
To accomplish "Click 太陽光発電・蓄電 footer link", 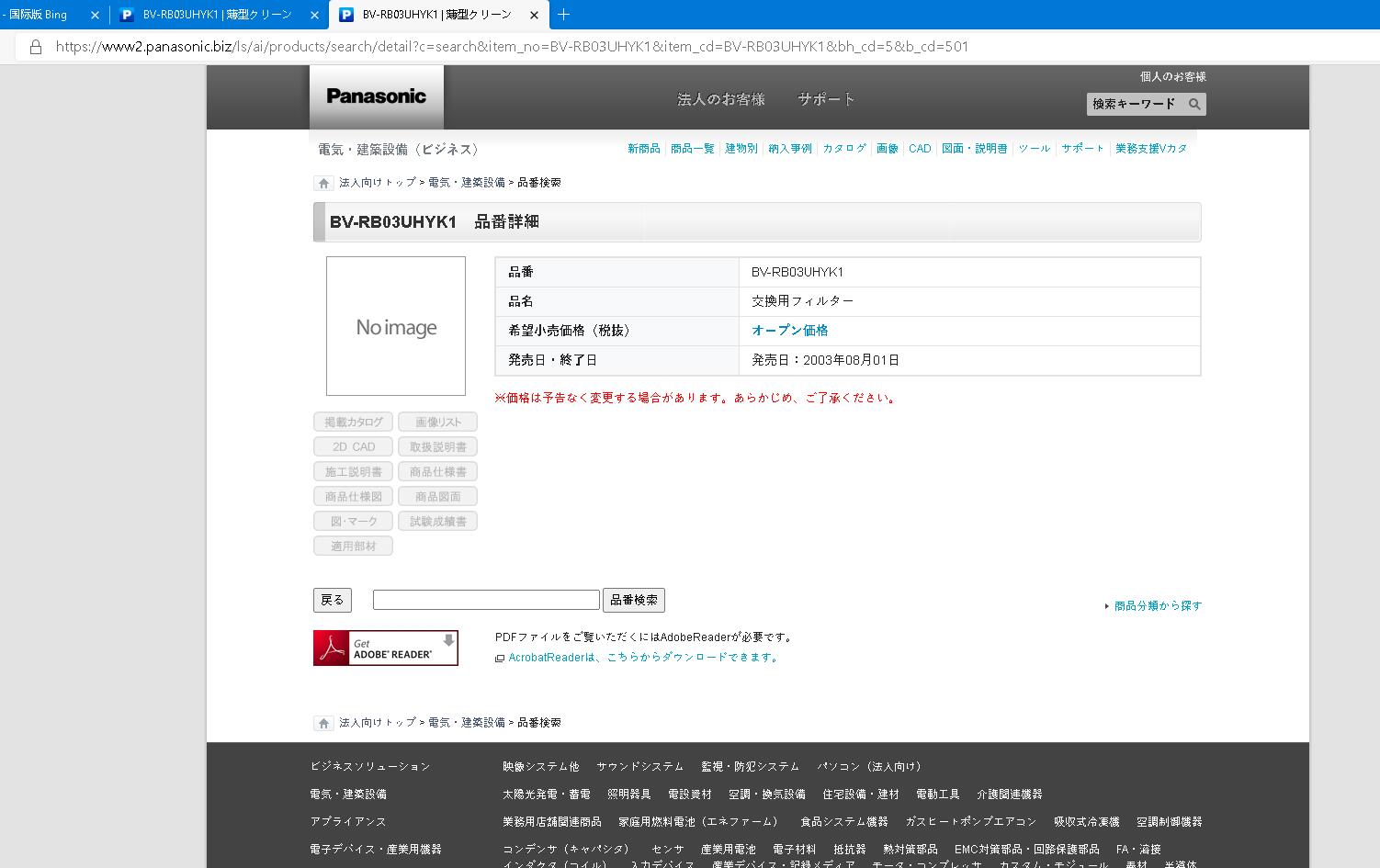I will pyautogui.click(x=547, y=795).
